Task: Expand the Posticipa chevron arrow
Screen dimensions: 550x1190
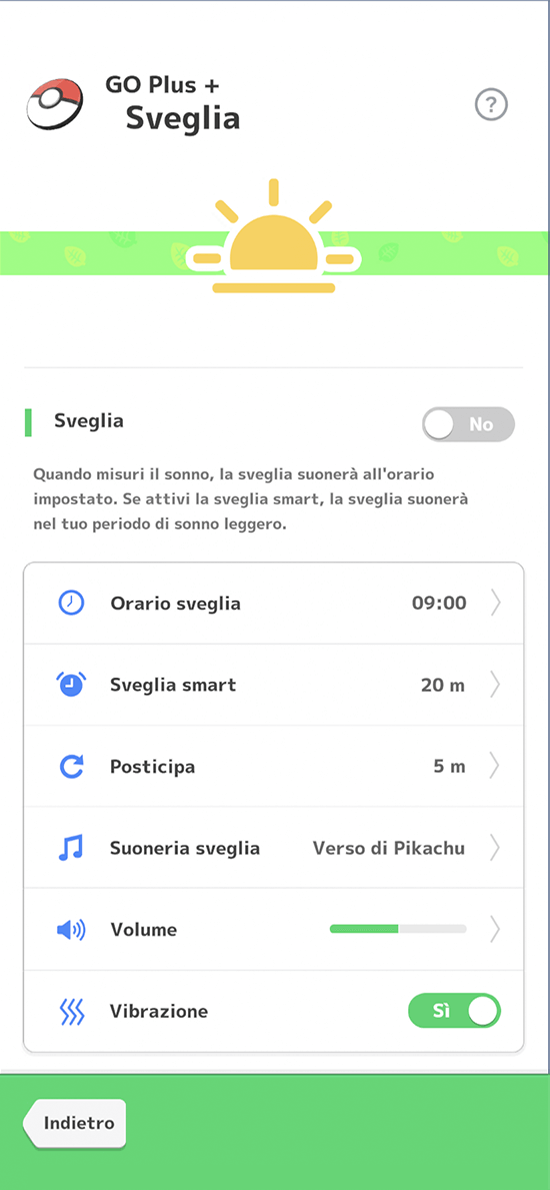Action: [495, 767]
